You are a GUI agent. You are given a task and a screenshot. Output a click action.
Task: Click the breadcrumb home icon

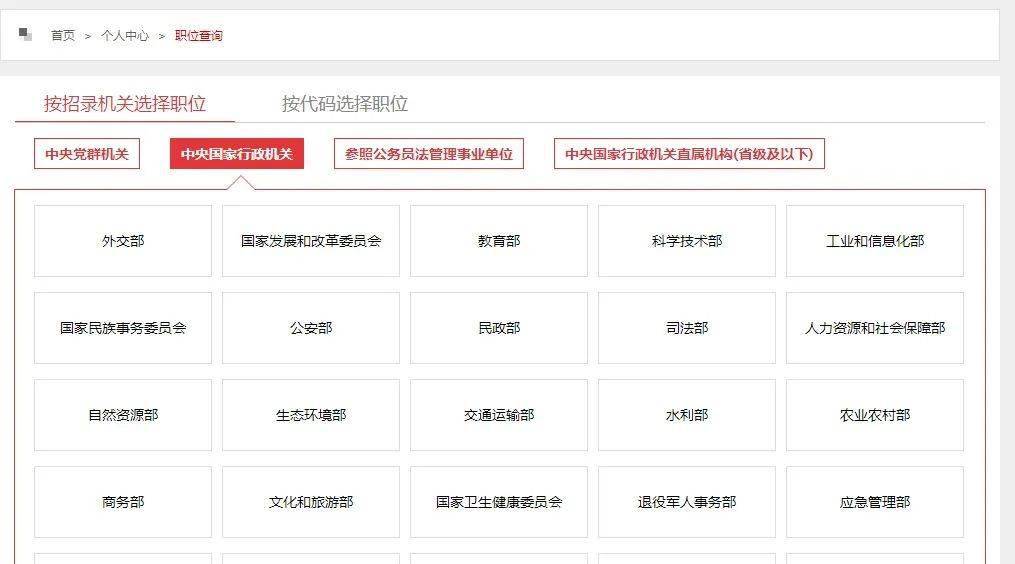click(25, 34)
